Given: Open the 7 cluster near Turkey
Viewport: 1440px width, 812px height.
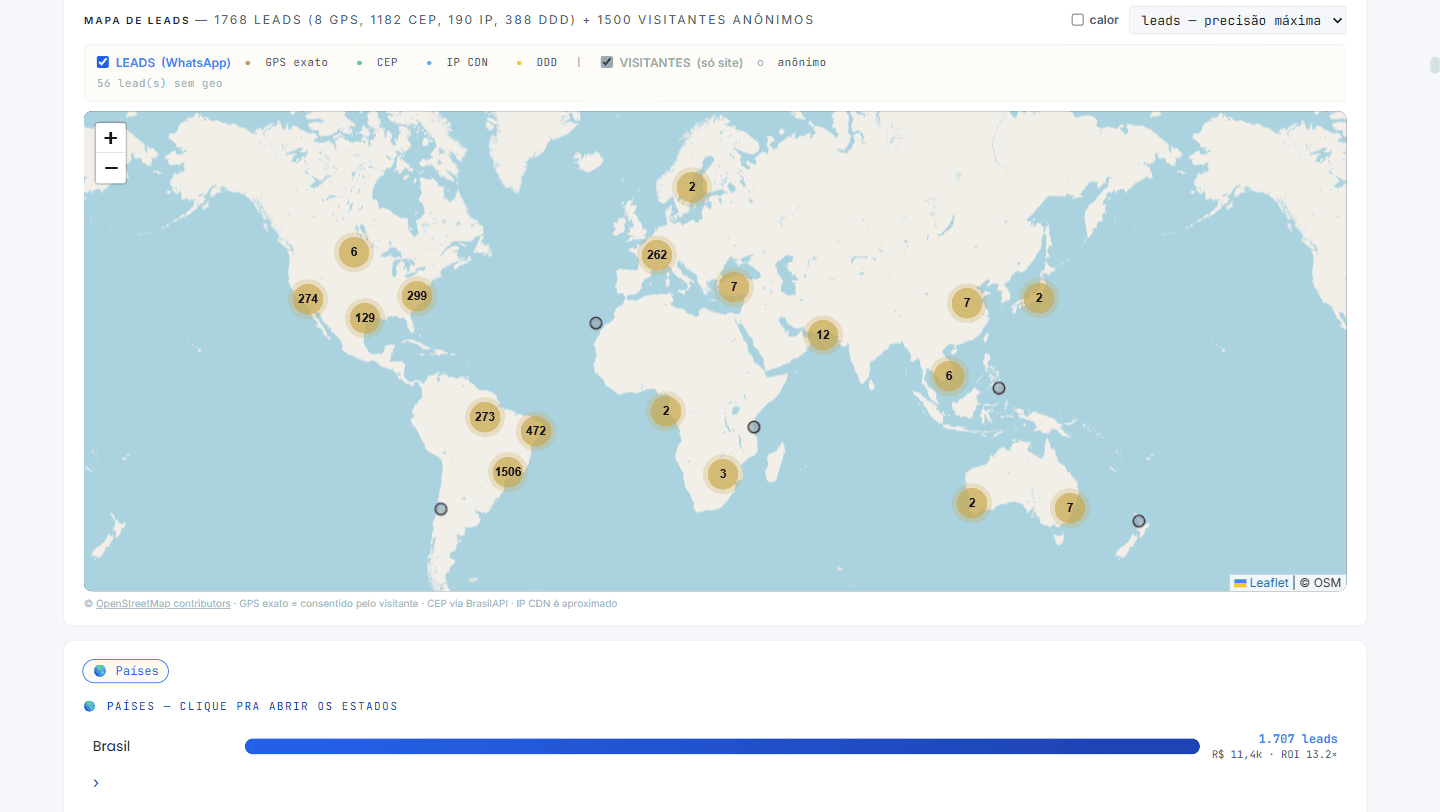Looking at the screenshot, I should coord(734,287).
